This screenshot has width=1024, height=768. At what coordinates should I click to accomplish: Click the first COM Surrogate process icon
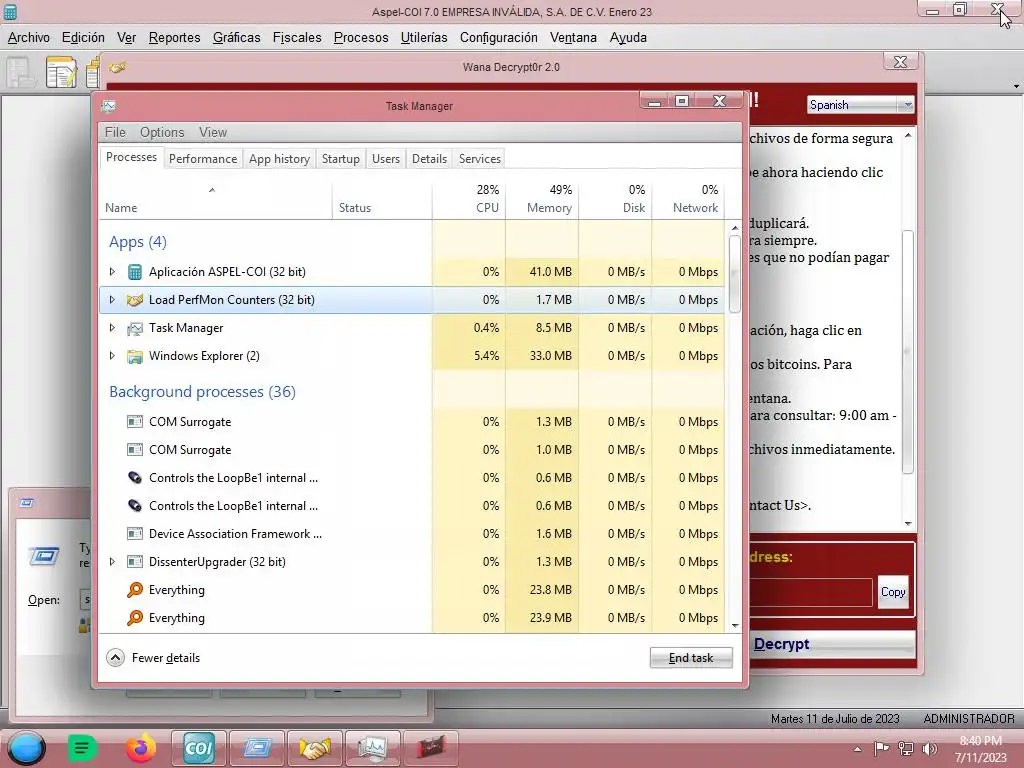135,422
